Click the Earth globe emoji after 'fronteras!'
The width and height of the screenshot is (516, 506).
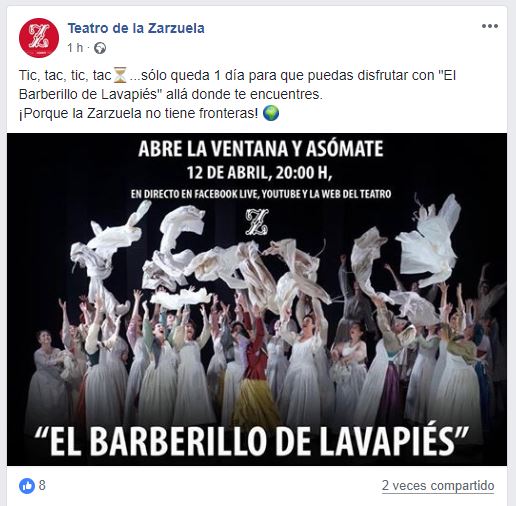(271, 113)
